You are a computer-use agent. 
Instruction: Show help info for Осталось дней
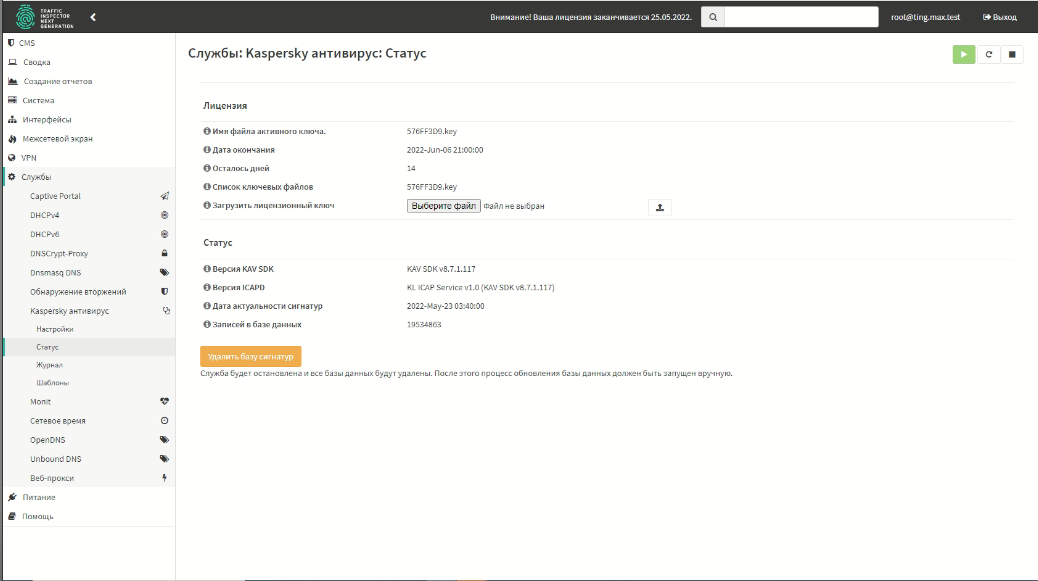click(x=207, y=169)
